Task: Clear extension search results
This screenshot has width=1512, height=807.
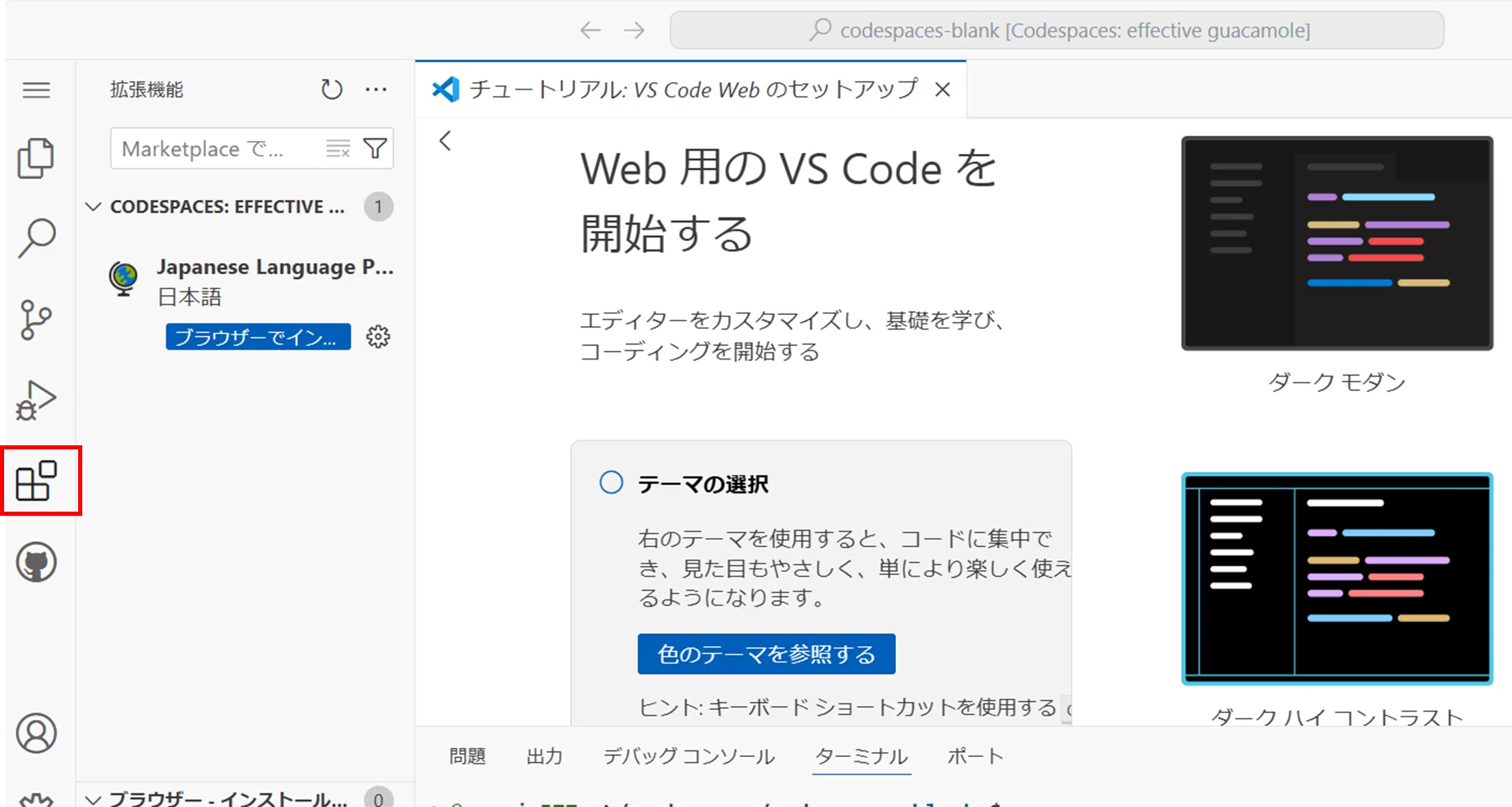Action: tap(338, 148)
